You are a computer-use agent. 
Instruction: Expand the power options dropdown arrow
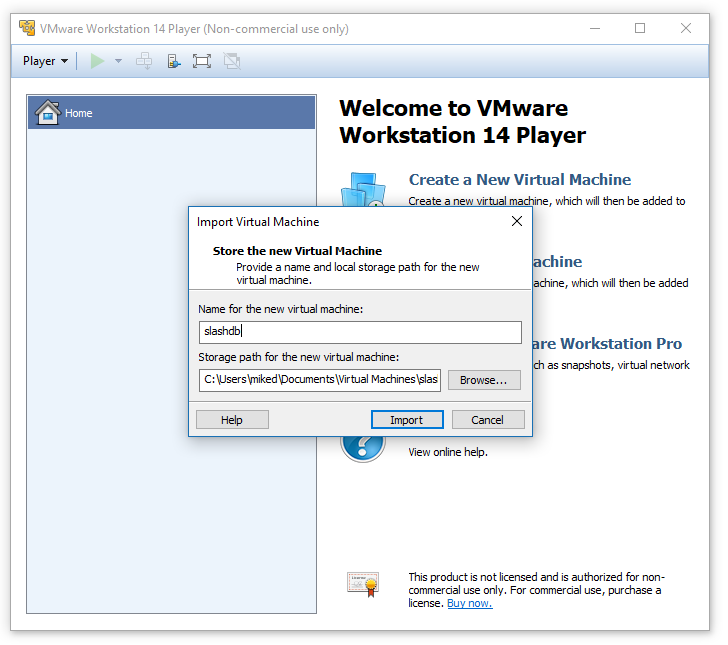[118, 61]
